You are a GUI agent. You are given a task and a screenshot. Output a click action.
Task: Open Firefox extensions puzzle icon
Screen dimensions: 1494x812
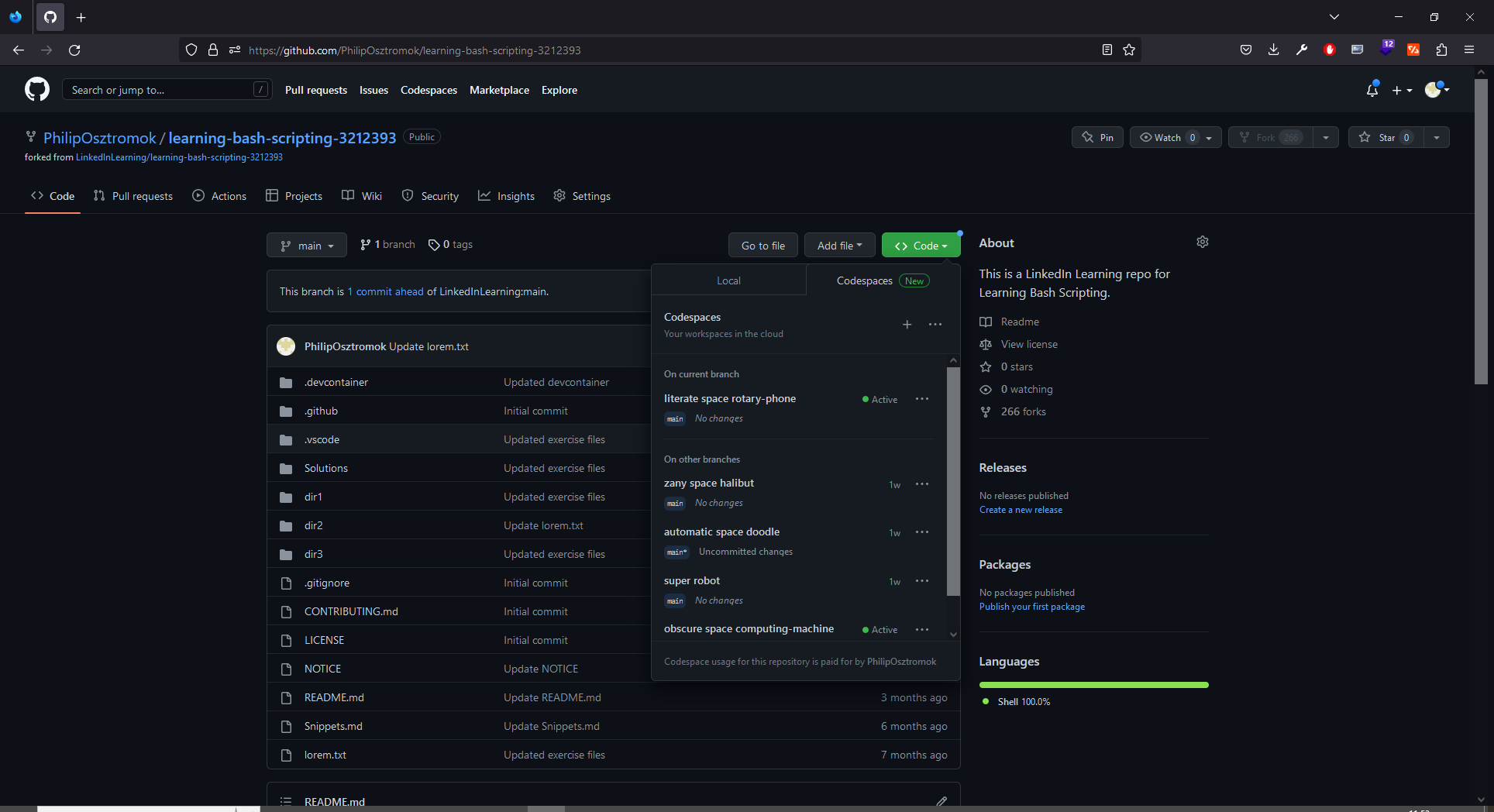(x=1441, y=50)
